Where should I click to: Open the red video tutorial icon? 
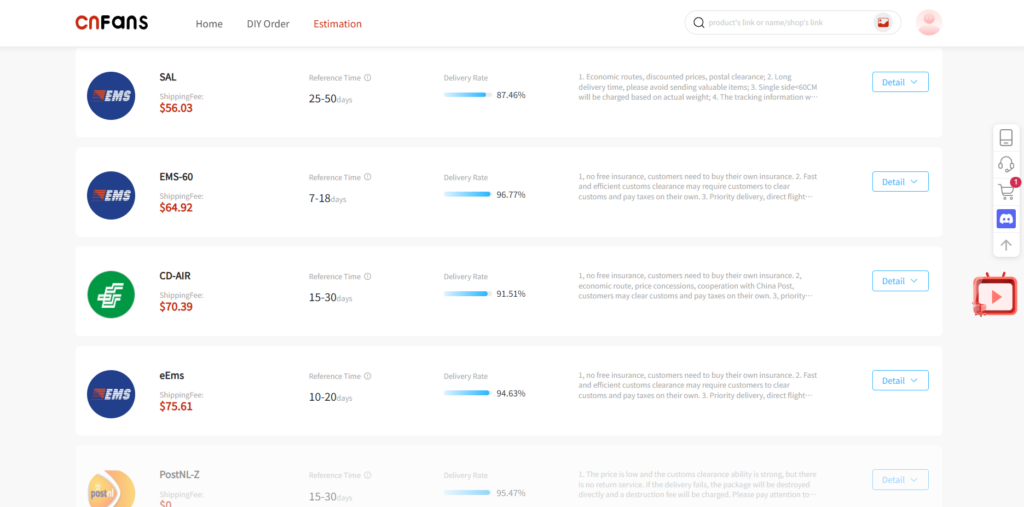(994, 296)
